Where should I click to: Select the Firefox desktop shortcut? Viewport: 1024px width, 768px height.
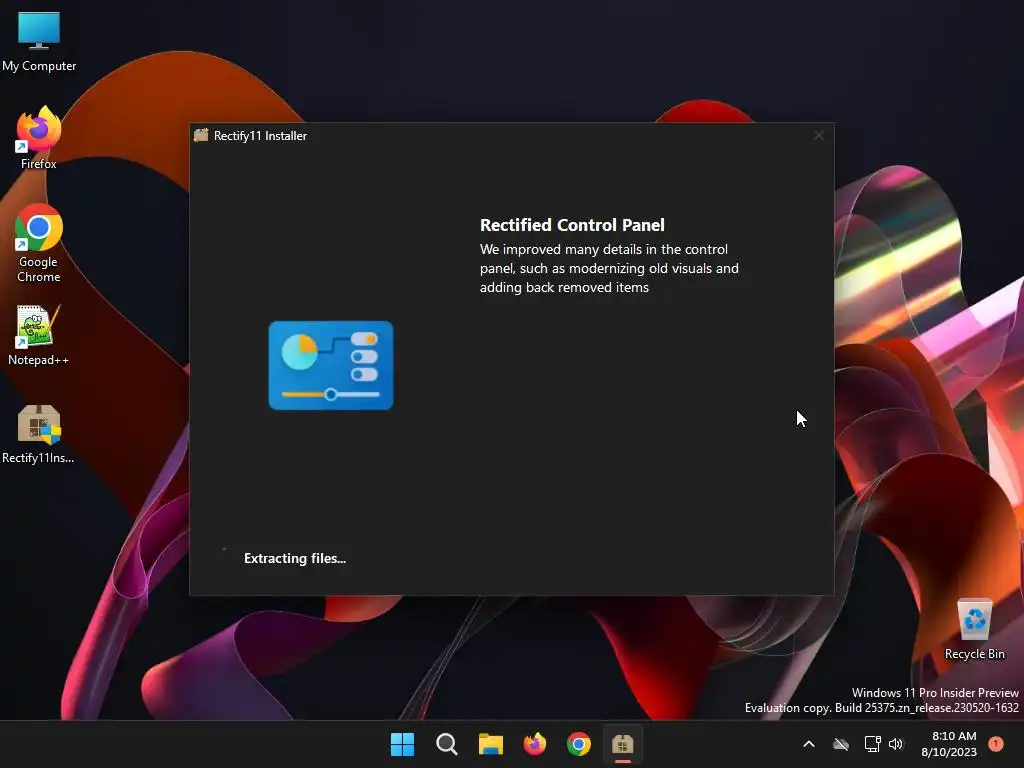(x=39, y=138)
